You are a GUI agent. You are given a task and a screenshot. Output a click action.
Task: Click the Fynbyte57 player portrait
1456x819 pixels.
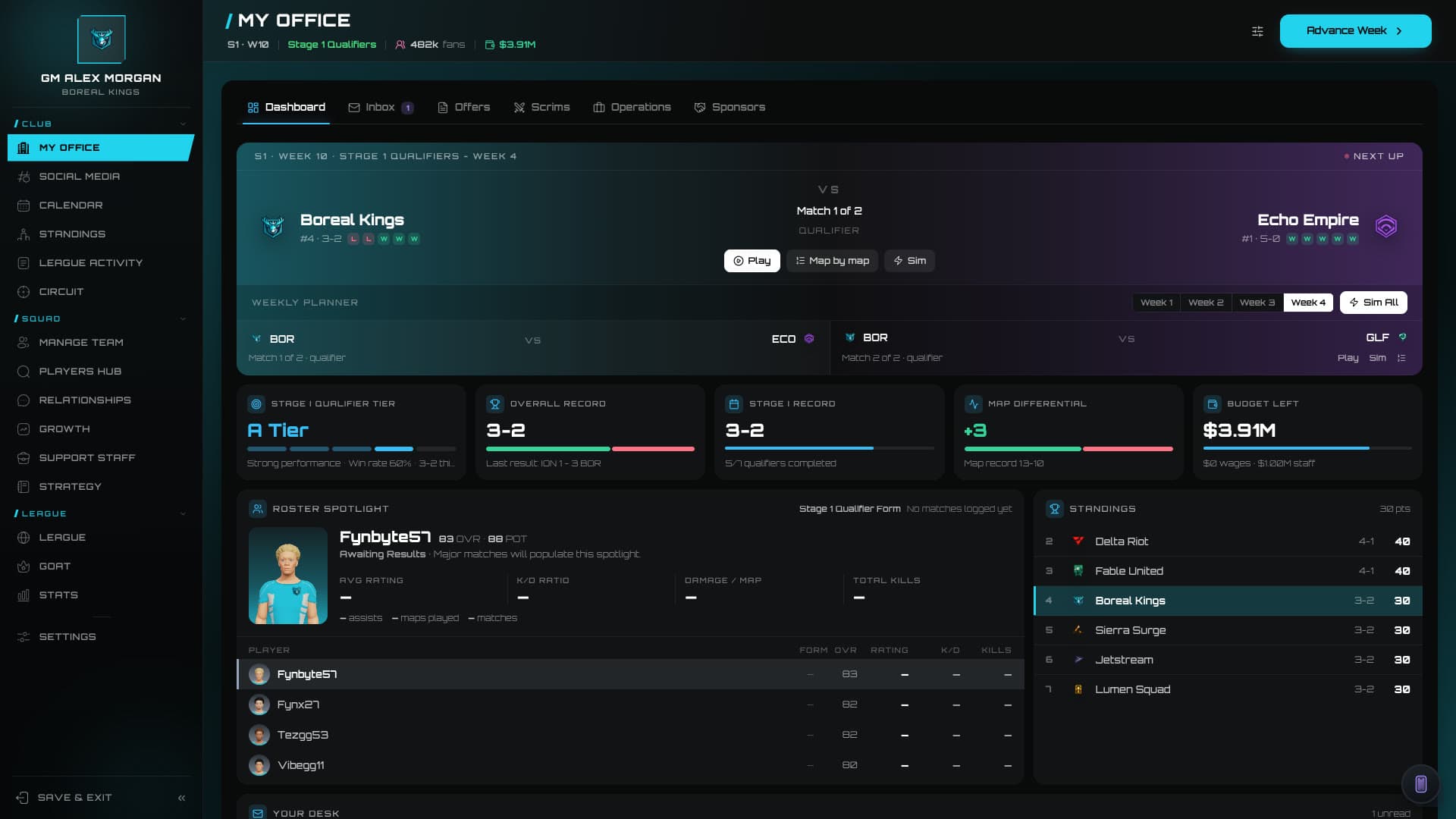point(288,576)
